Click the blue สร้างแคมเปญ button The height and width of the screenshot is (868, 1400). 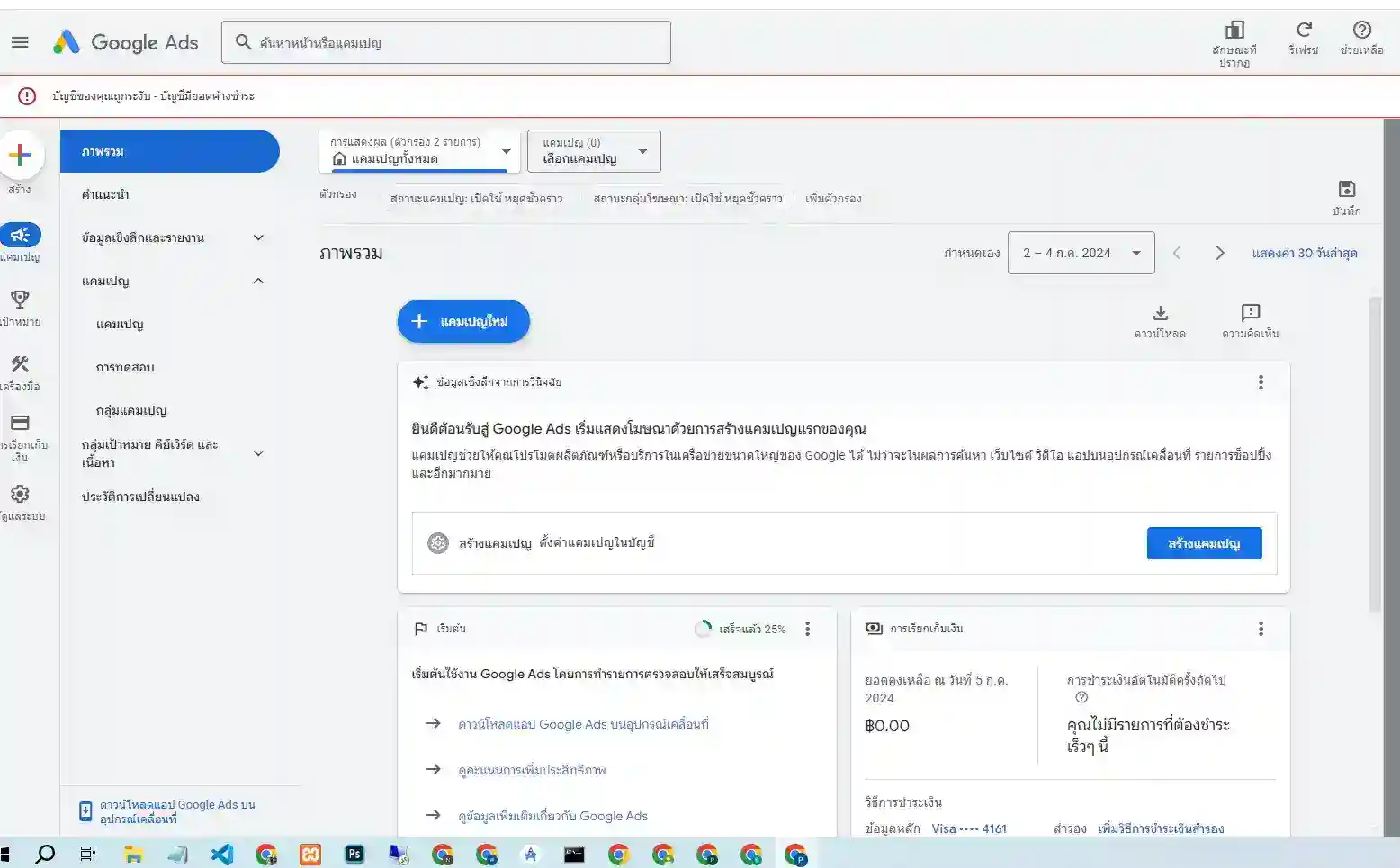click(x=1204, y=543)
